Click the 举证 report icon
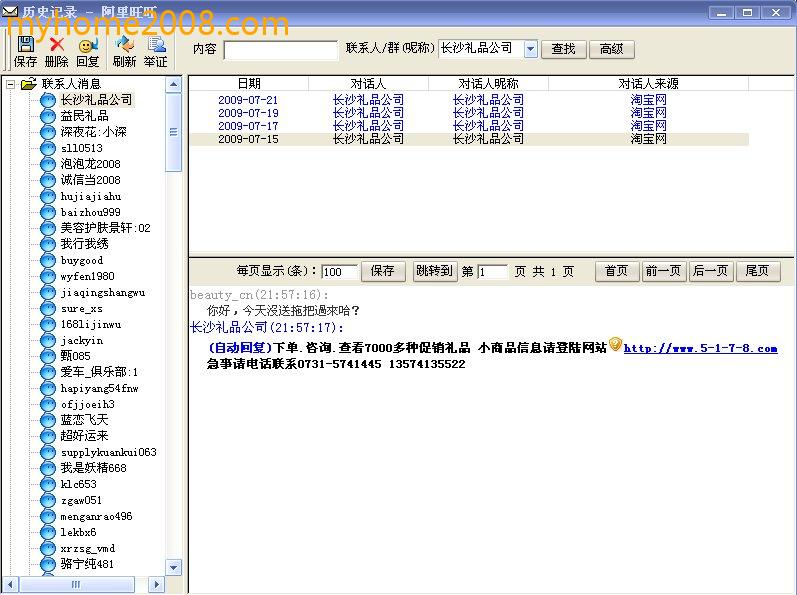Screen dimensions: 797x595 (156, 45)
